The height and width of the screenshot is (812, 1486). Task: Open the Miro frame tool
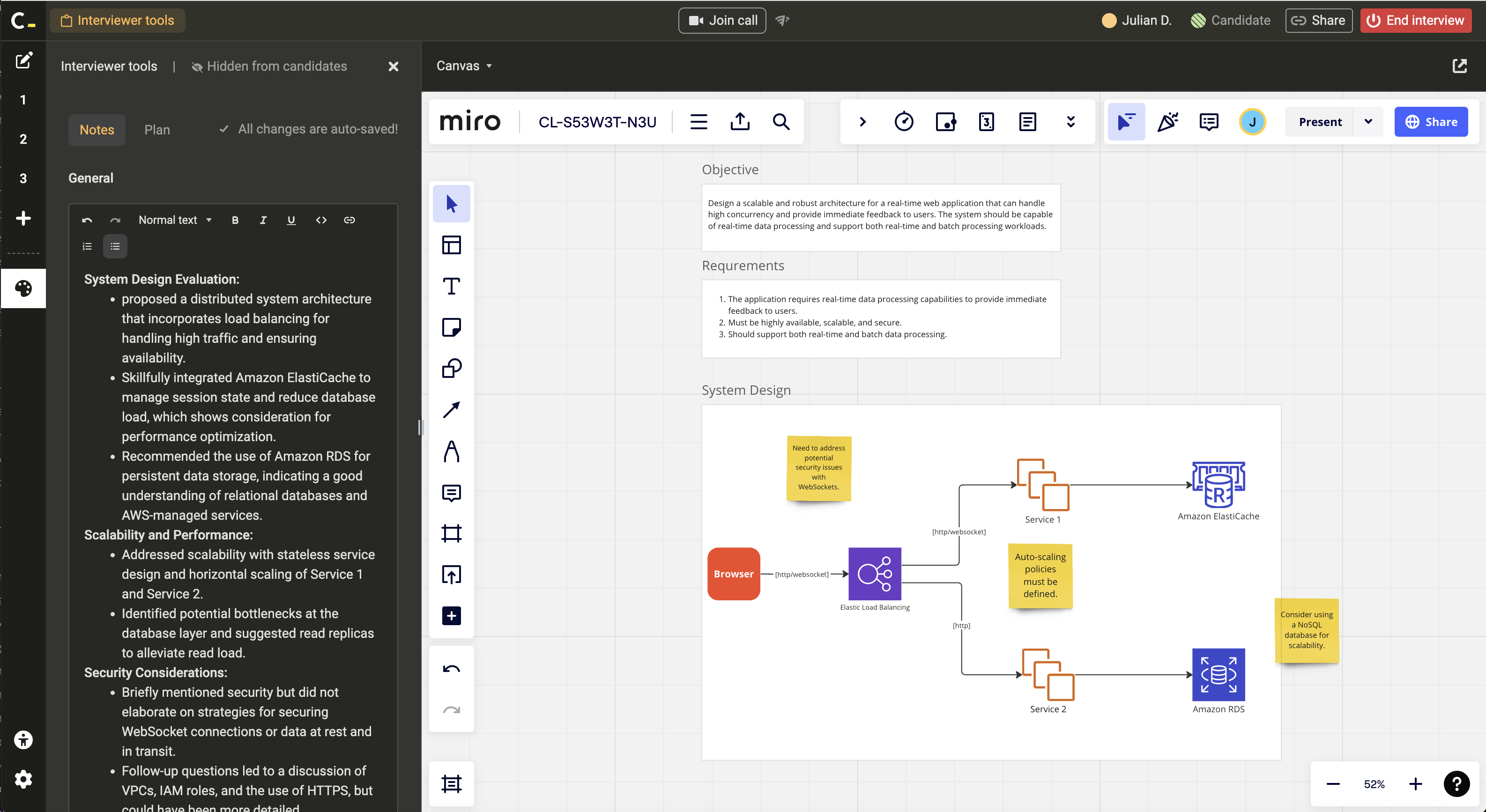(451, 533)
